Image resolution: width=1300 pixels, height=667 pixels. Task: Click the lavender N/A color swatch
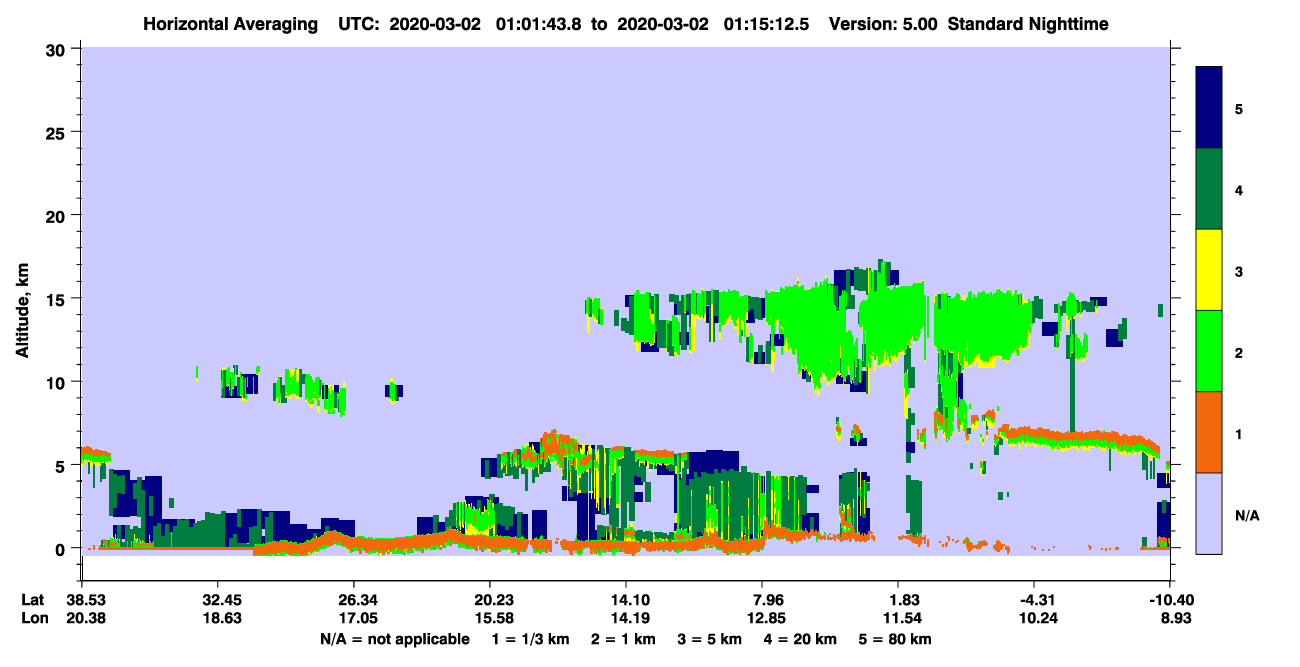[1209, 513]
